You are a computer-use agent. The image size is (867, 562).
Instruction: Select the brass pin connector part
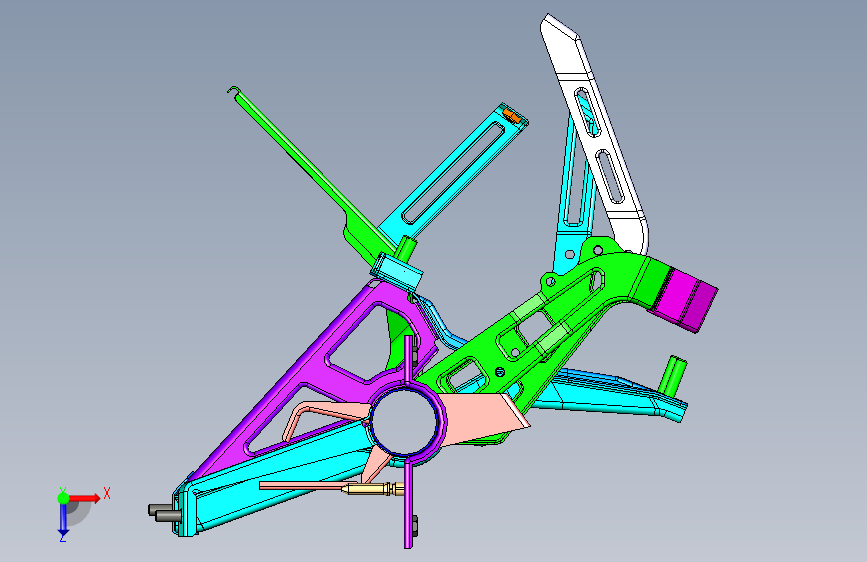click(373, 489)
